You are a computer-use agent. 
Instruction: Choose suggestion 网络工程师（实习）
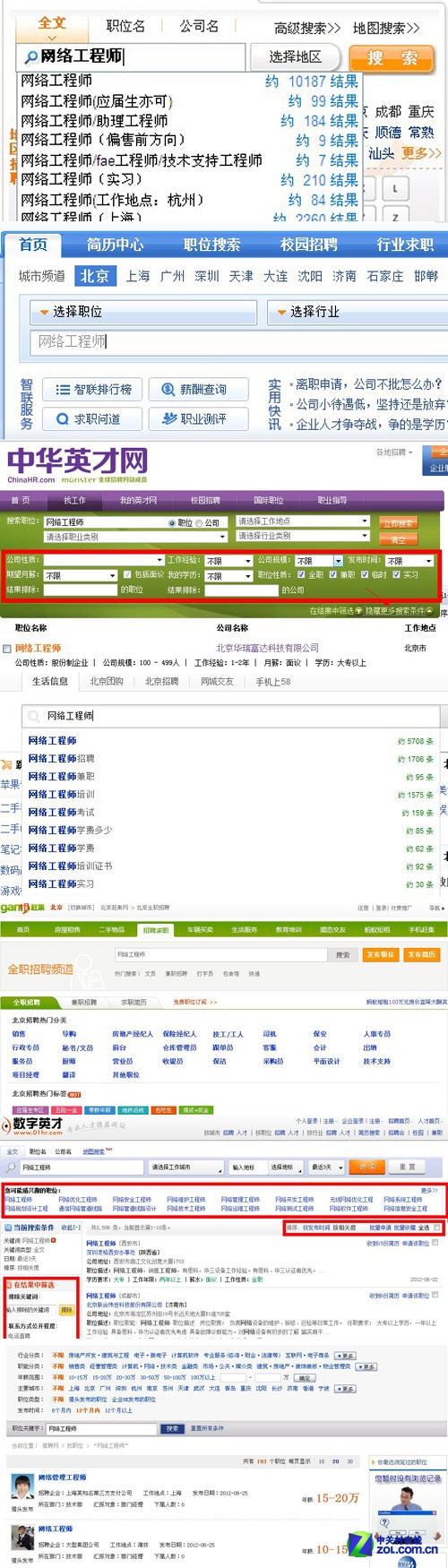[x=82, y=179]
